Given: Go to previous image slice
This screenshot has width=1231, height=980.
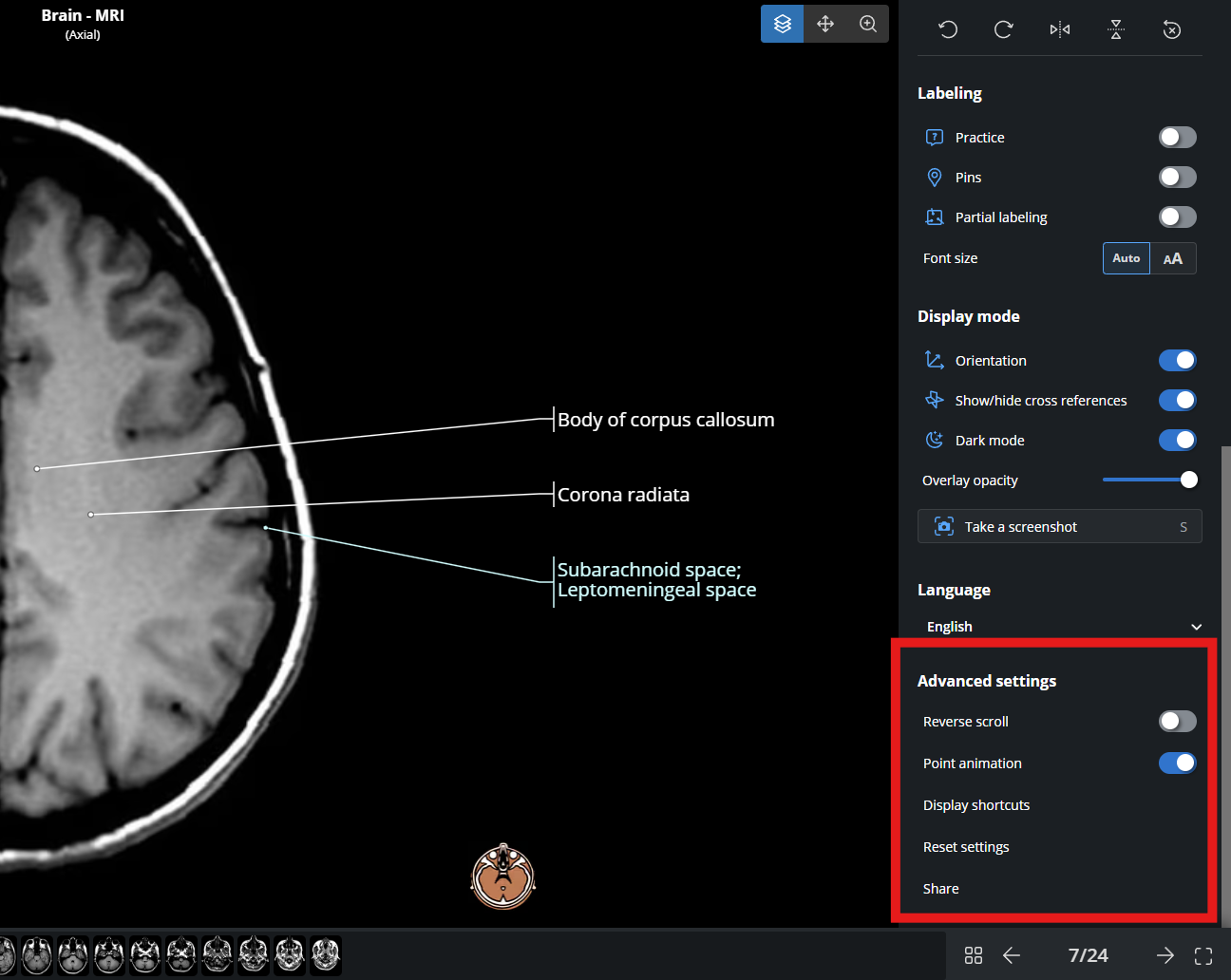Looking at the screenshot, I should [x=1012, y=955].
